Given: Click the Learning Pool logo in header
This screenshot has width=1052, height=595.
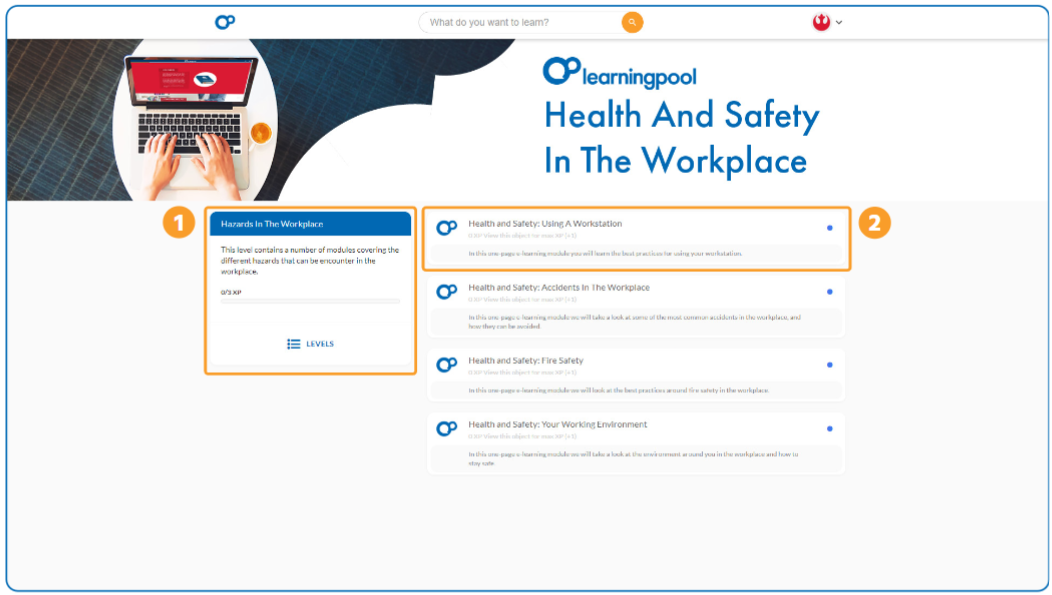Looking at the screenshot, I should point(225,22).
